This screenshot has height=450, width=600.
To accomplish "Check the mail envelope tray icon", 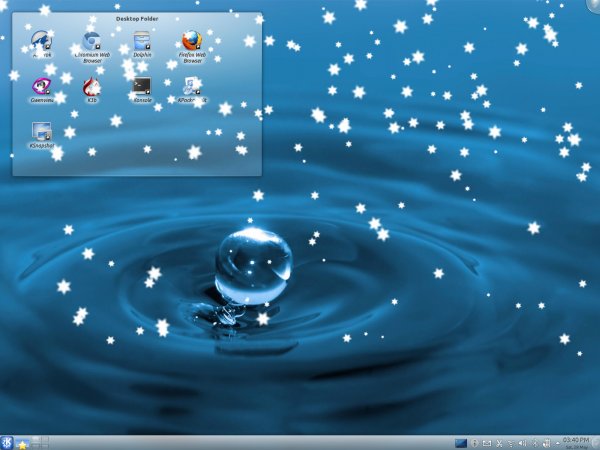I will point(487,443).
